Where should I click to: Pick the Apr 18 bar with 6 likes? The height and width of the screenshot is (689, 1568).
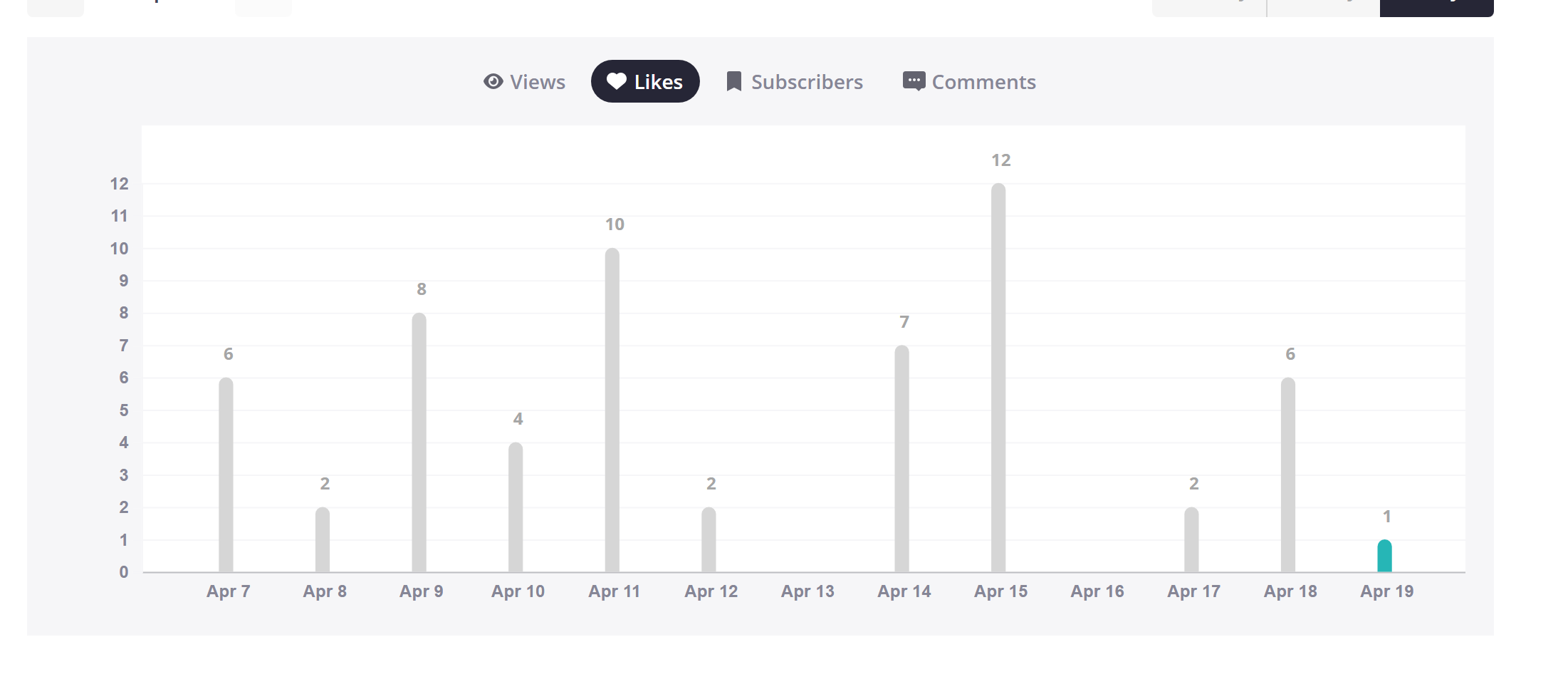(x=1287, y=475)
